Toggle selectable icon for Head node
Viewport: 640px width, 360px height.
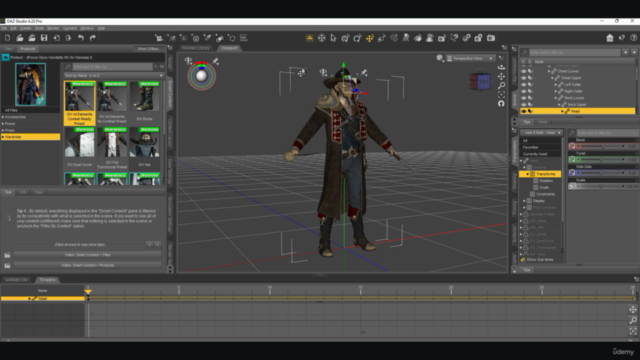[531, 111]
